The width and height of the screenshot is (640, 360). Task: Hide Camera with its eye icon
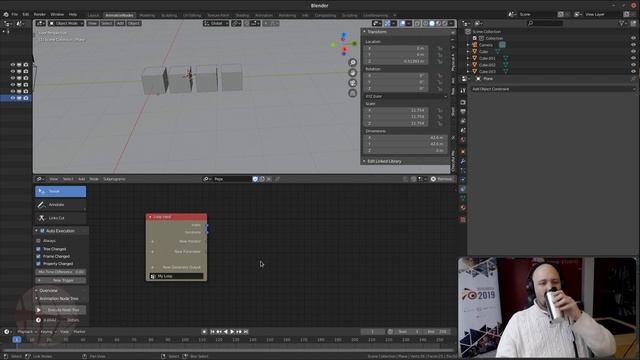[x=633, y=45]
